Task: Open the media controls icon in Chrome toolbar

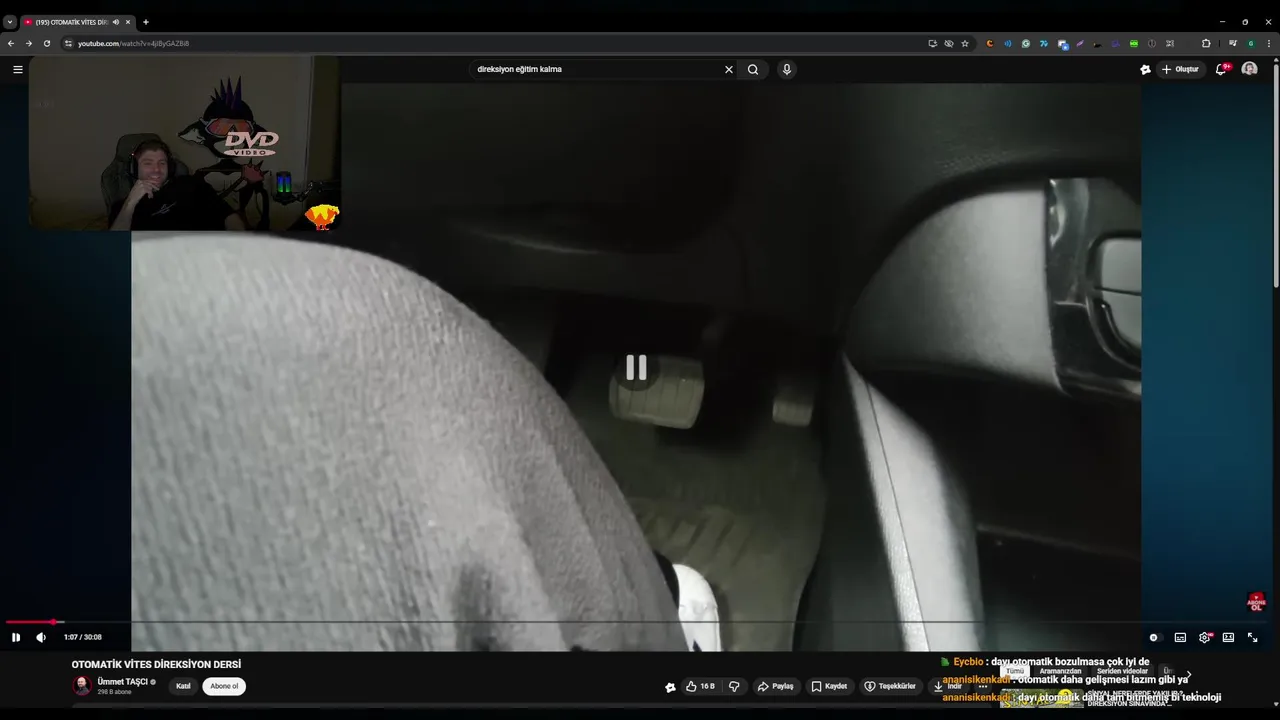Action: coord(1233,43)
